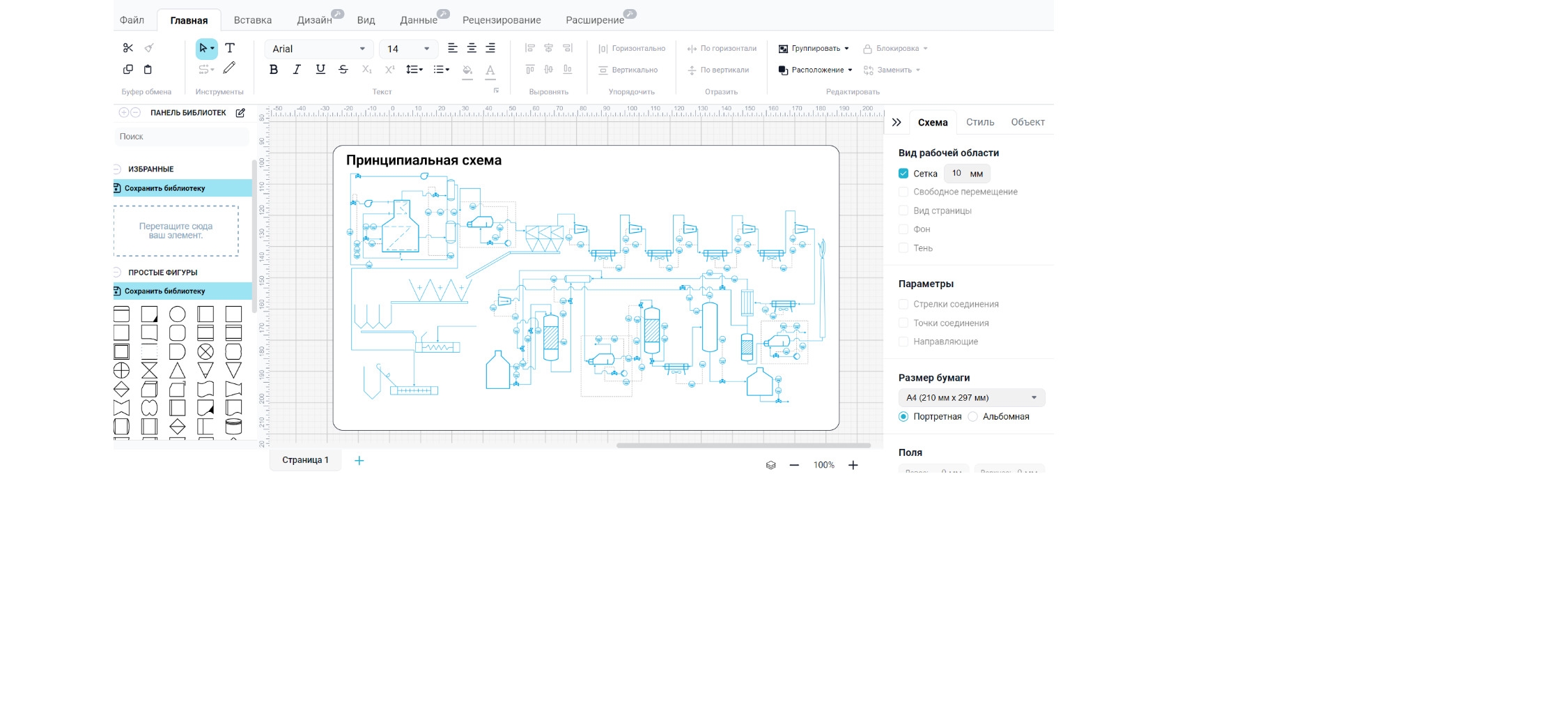Open the Вставка ribbon tab
This screenshot has width=1568, height=704.
(x=253, y=20)
